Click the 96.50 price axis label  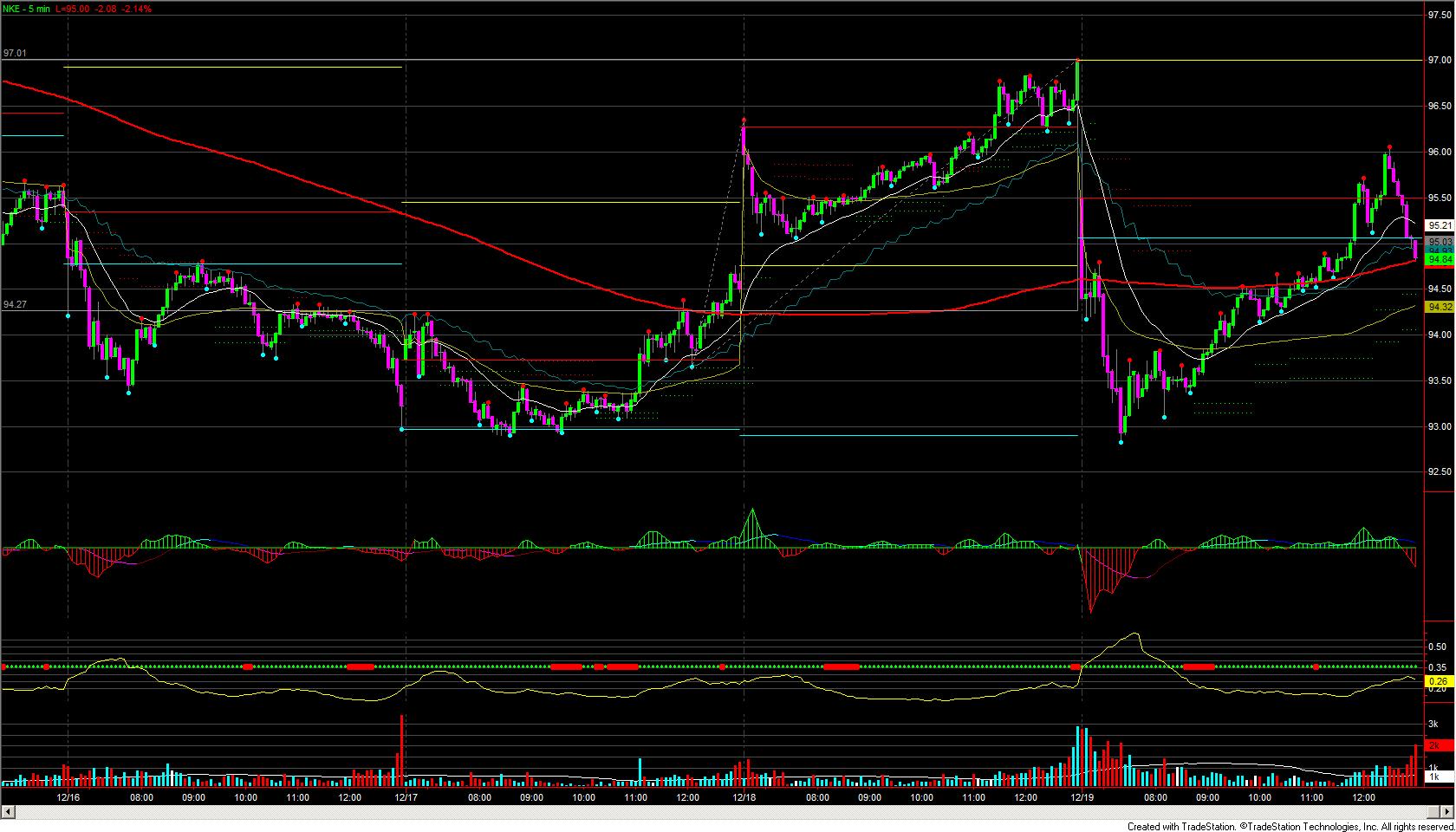pyautogui.click(x=1440, y=106)
